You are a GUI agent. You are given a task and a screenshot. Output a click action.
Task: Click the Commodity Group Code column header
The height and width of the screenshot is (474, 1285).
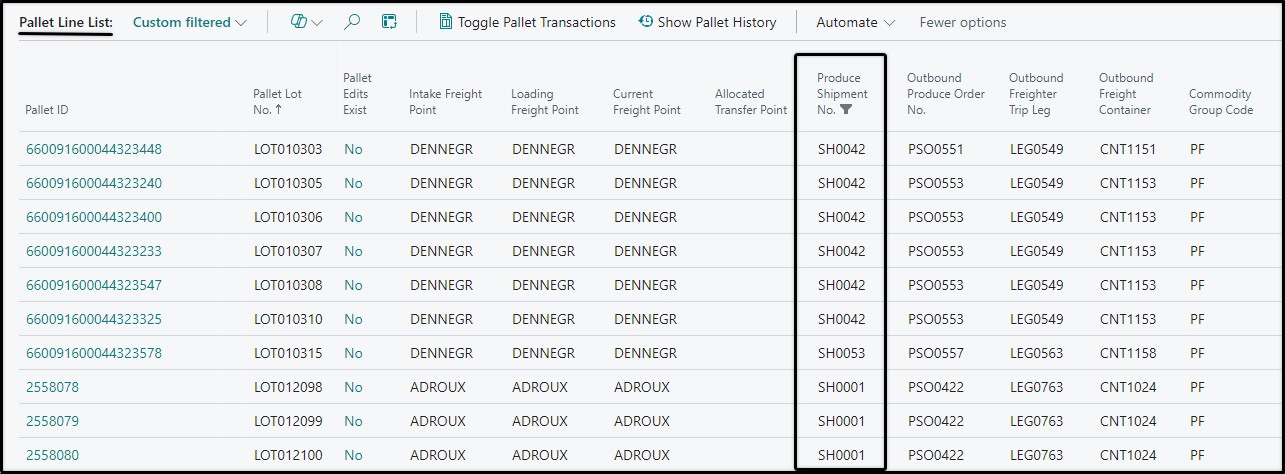[1221, 102]
